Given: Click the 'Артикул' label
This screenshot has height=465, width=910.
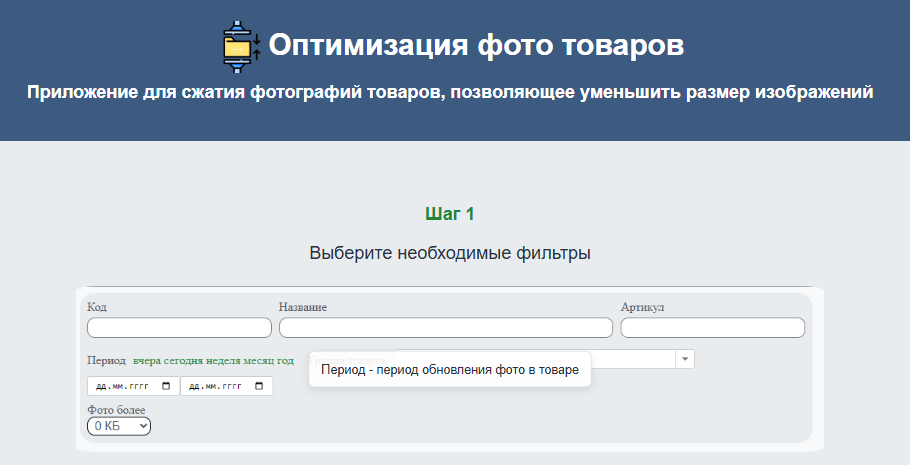Looking at the screenshot, I should [x=642, y=307].
